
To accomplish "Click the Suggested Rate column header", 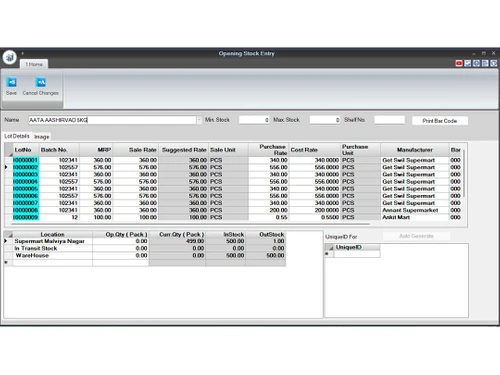I will coord(184,150).
